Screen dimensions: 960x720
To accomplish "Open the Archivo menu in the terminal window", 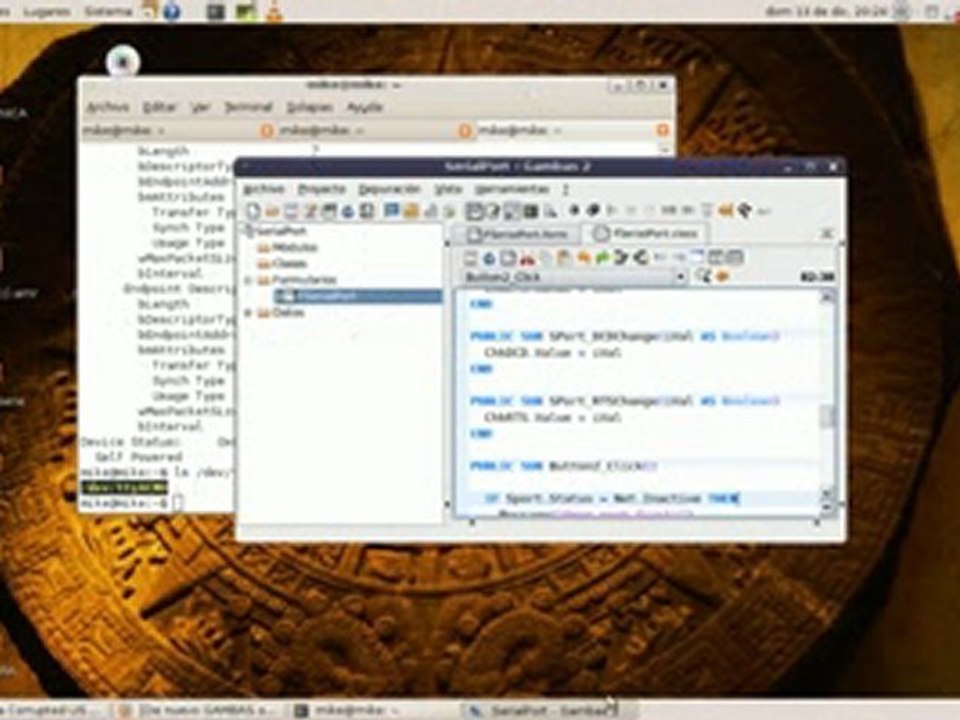I will (x=107, y=107).
